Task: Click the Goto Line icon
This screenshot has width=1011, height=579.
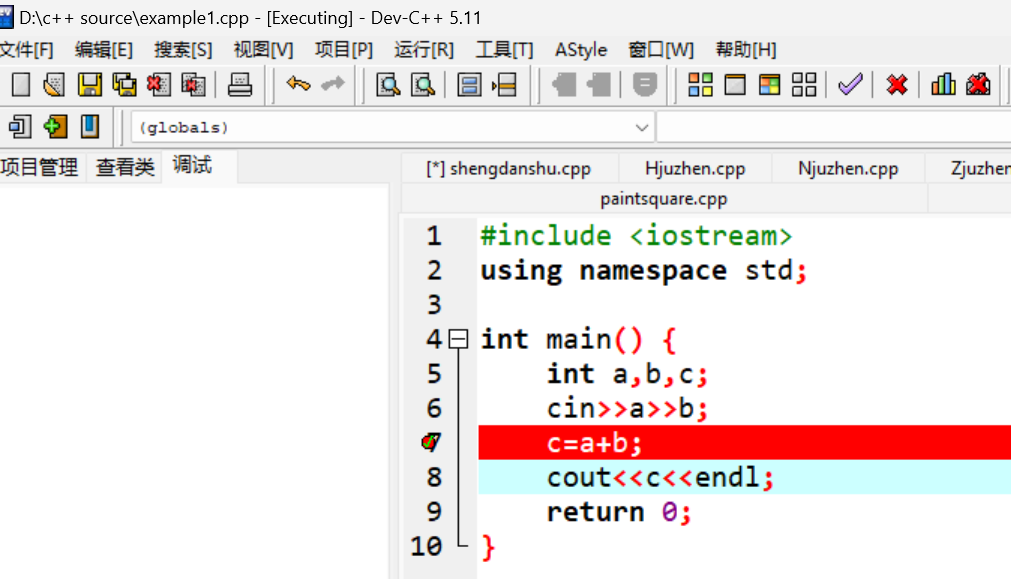Action: pos(504,84)
